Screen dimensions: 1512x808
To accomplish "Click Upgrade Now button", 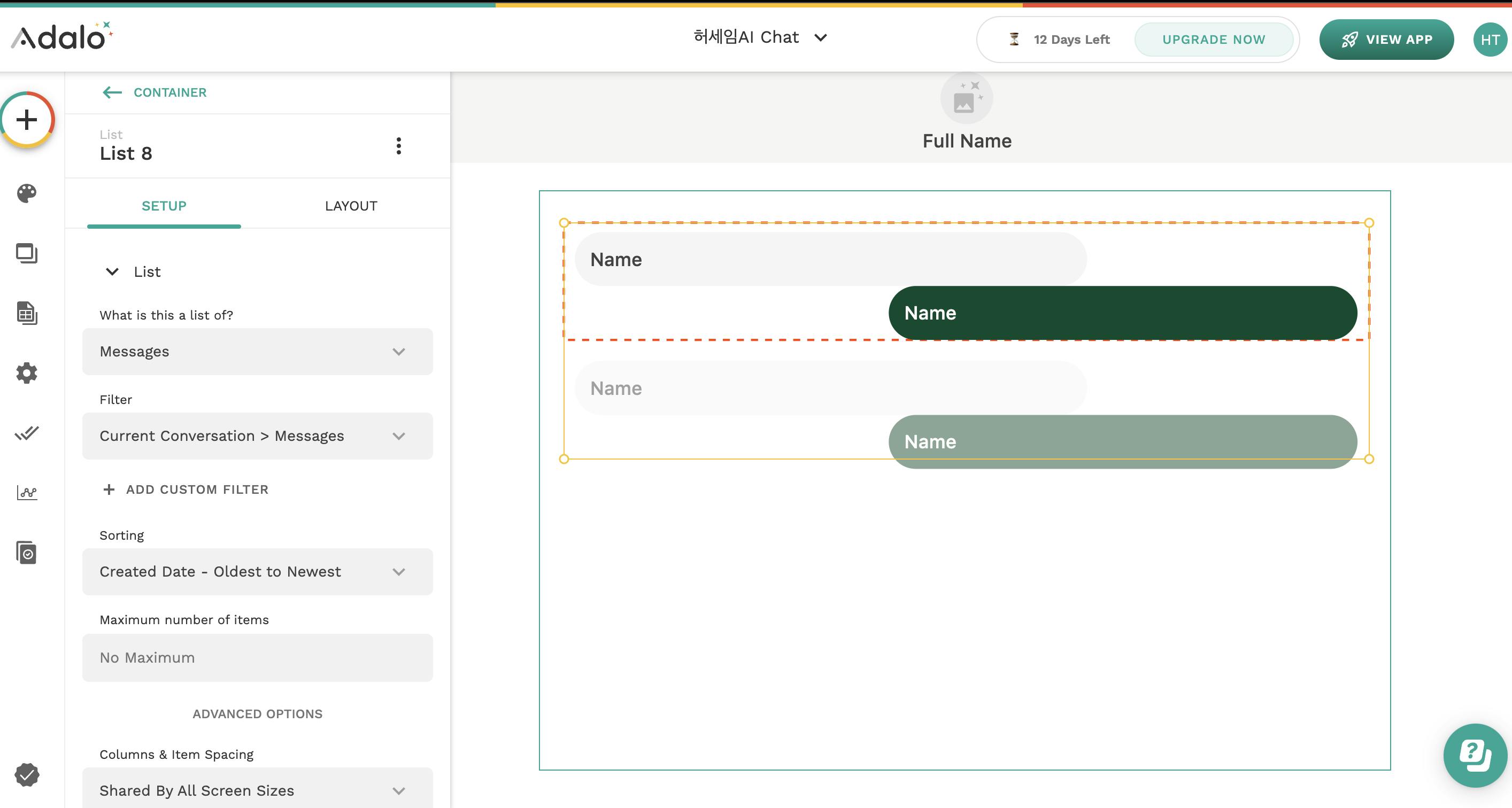I will pos(1213,40).
